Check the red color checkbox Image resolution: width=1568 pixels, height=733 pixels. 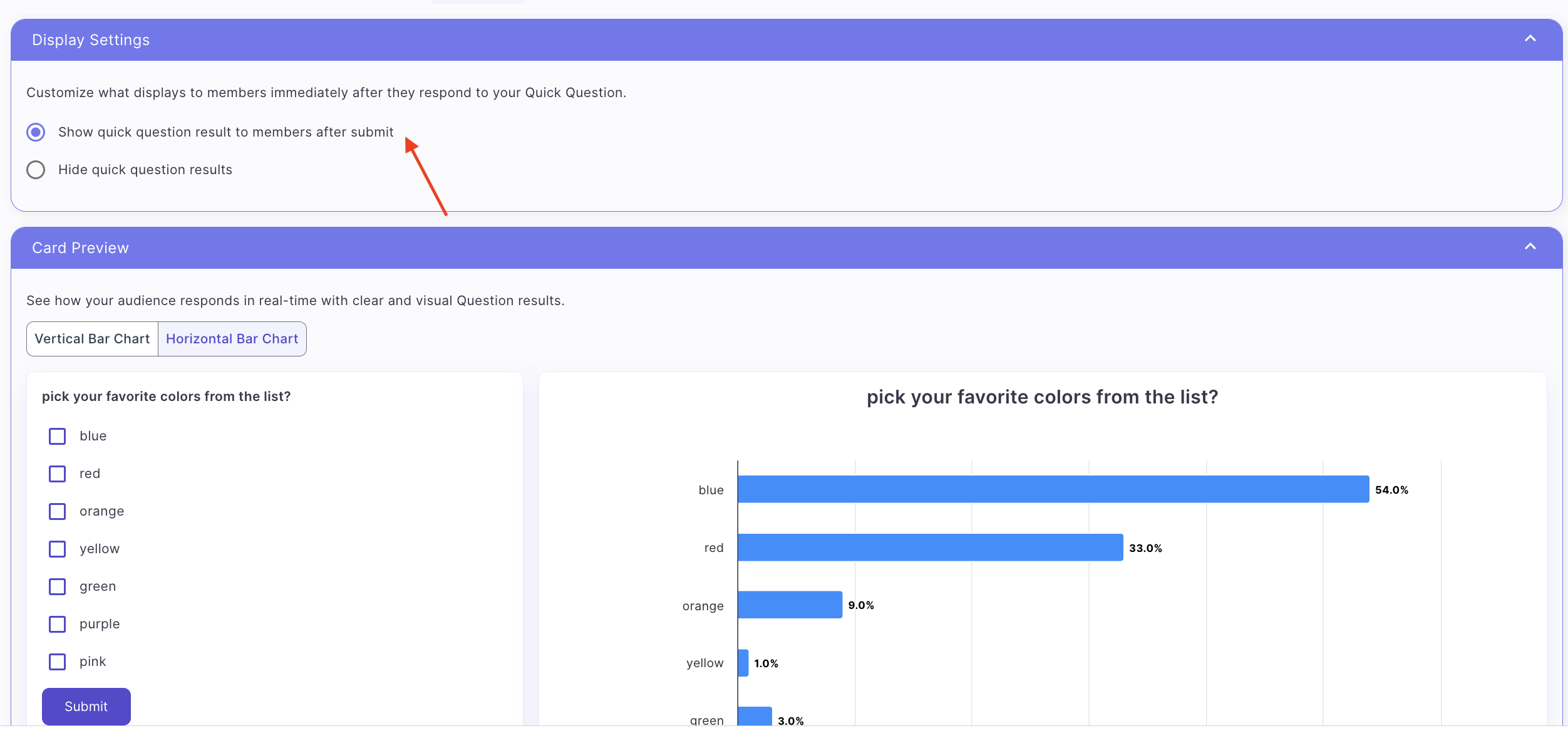pyautogui.click(x=57, y=474)
